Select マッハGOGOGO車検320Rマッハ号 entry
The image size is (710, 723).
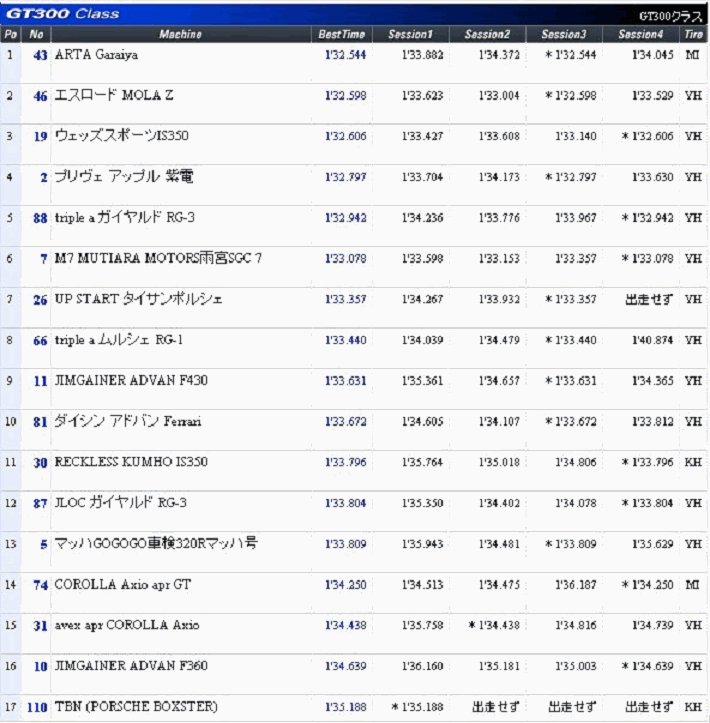coord(156,543)
